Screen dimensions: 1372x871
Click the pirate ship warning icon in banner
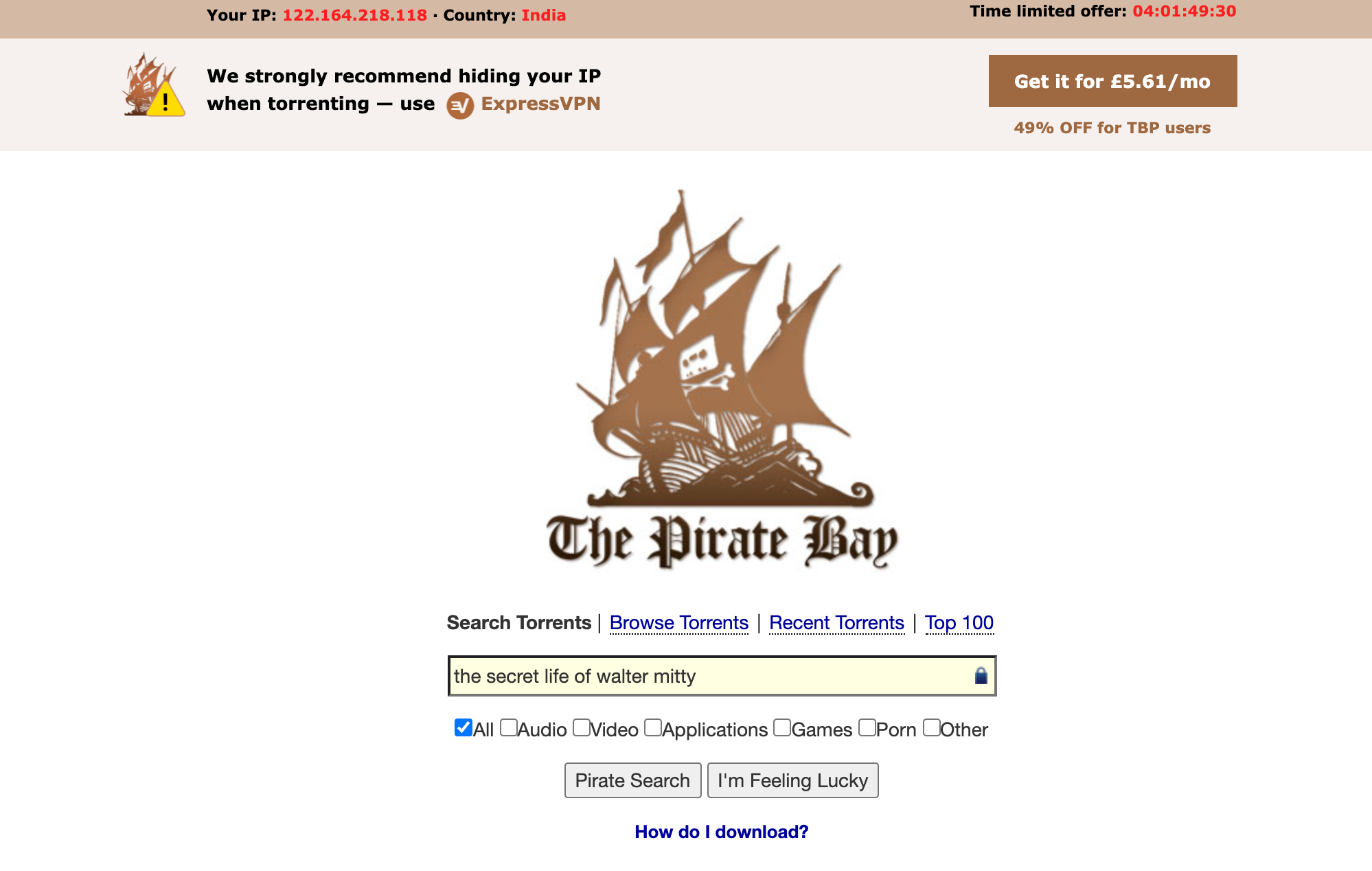tap(154, 85)
